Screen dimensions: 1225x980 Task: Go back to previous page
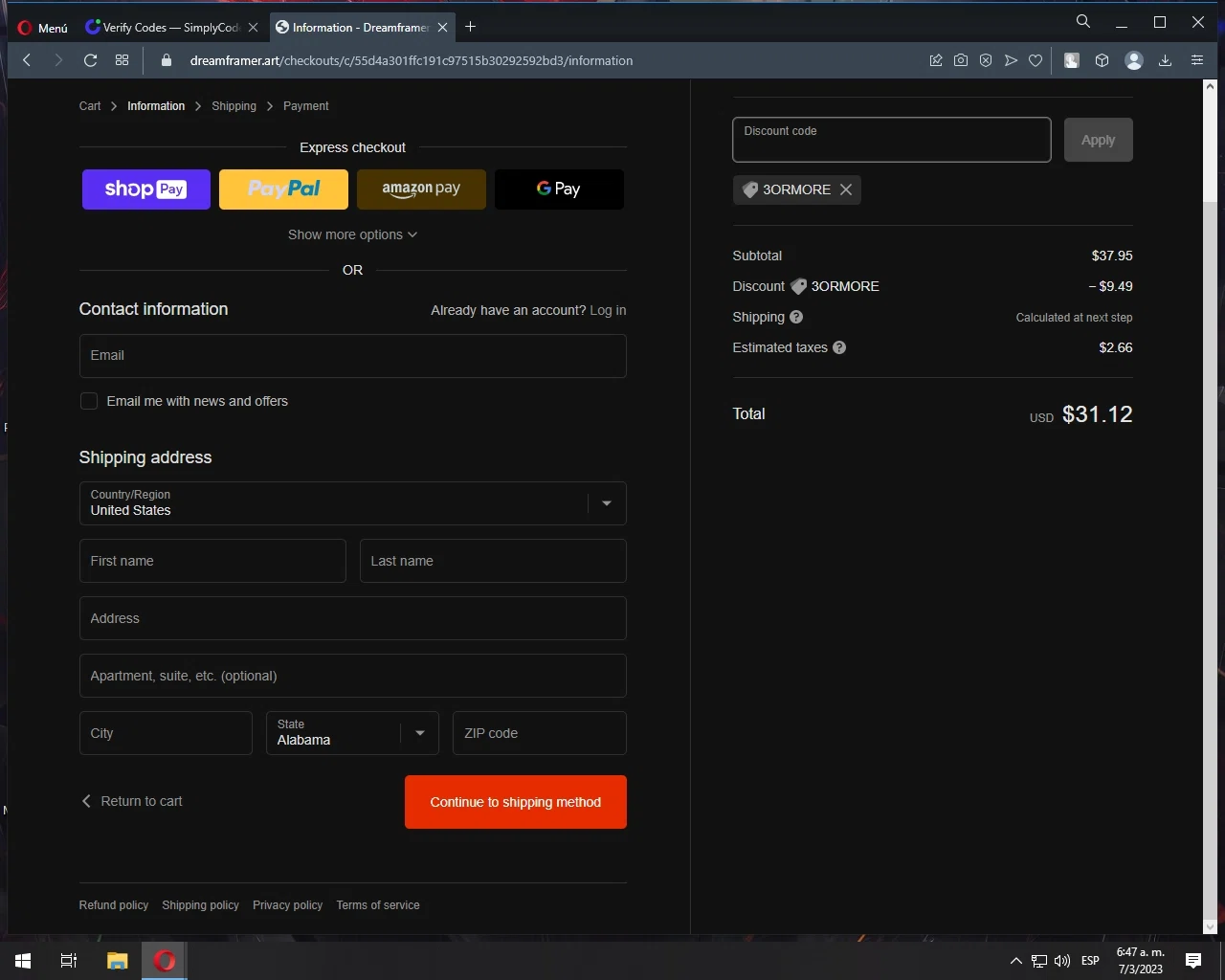[x=27, y=60]
